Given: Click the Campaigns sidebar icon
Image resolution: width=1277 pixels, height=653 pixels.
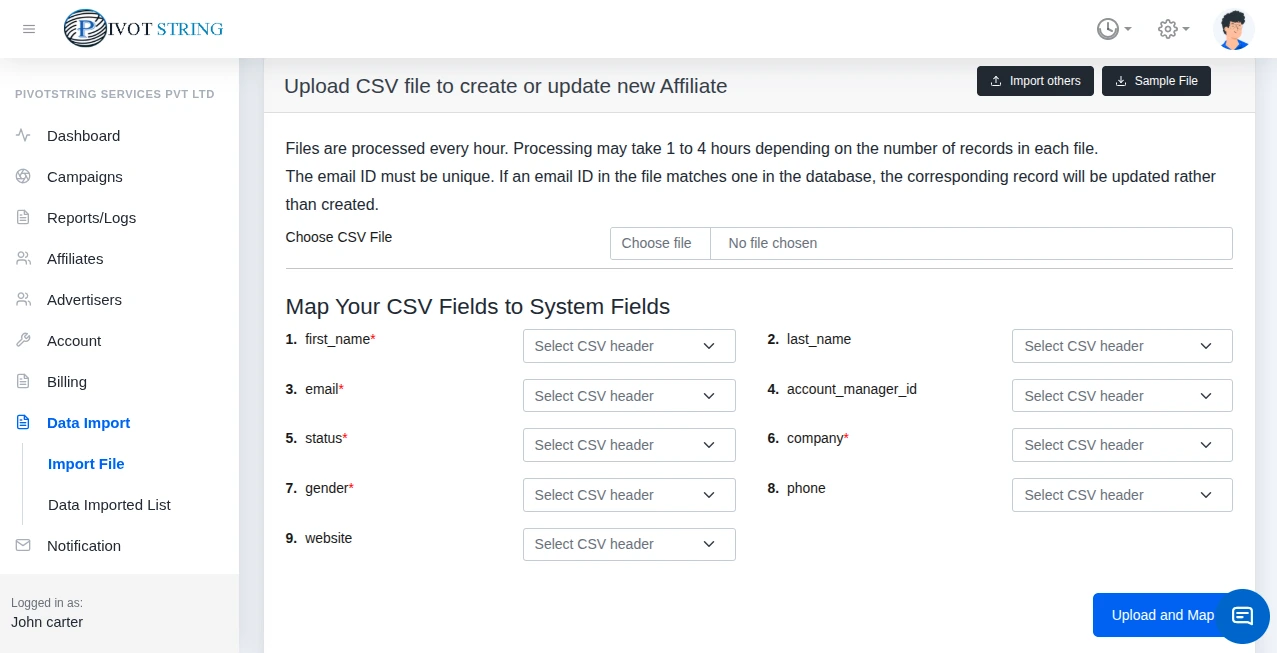Looking at the screenshot, I should point(23,177).
